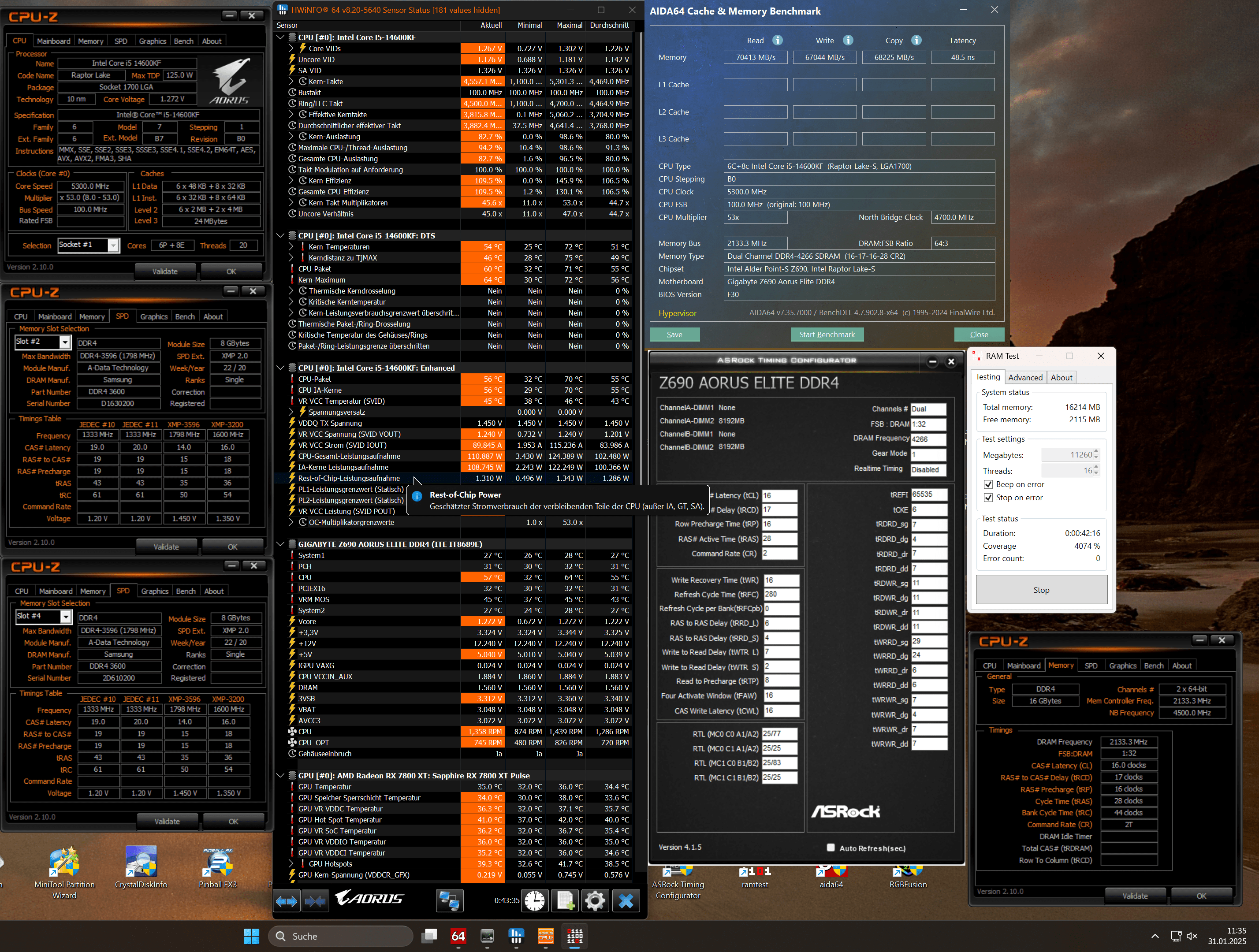Click the HWiNFO collapse columns arrows icon
Viewport: 1259px width, 952px height.
coord(315,901)
